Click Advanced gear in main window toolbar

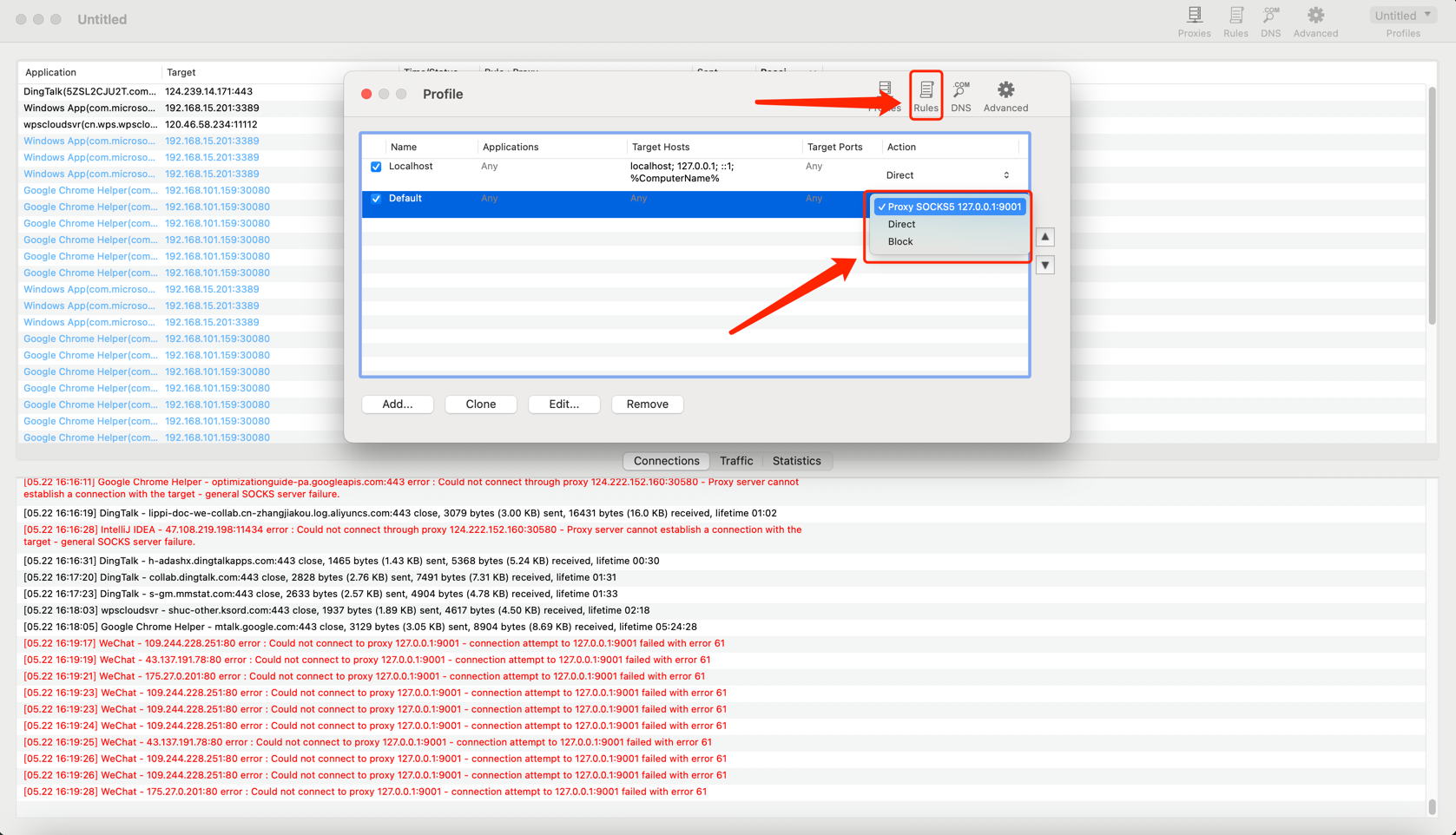[1315, 21]
